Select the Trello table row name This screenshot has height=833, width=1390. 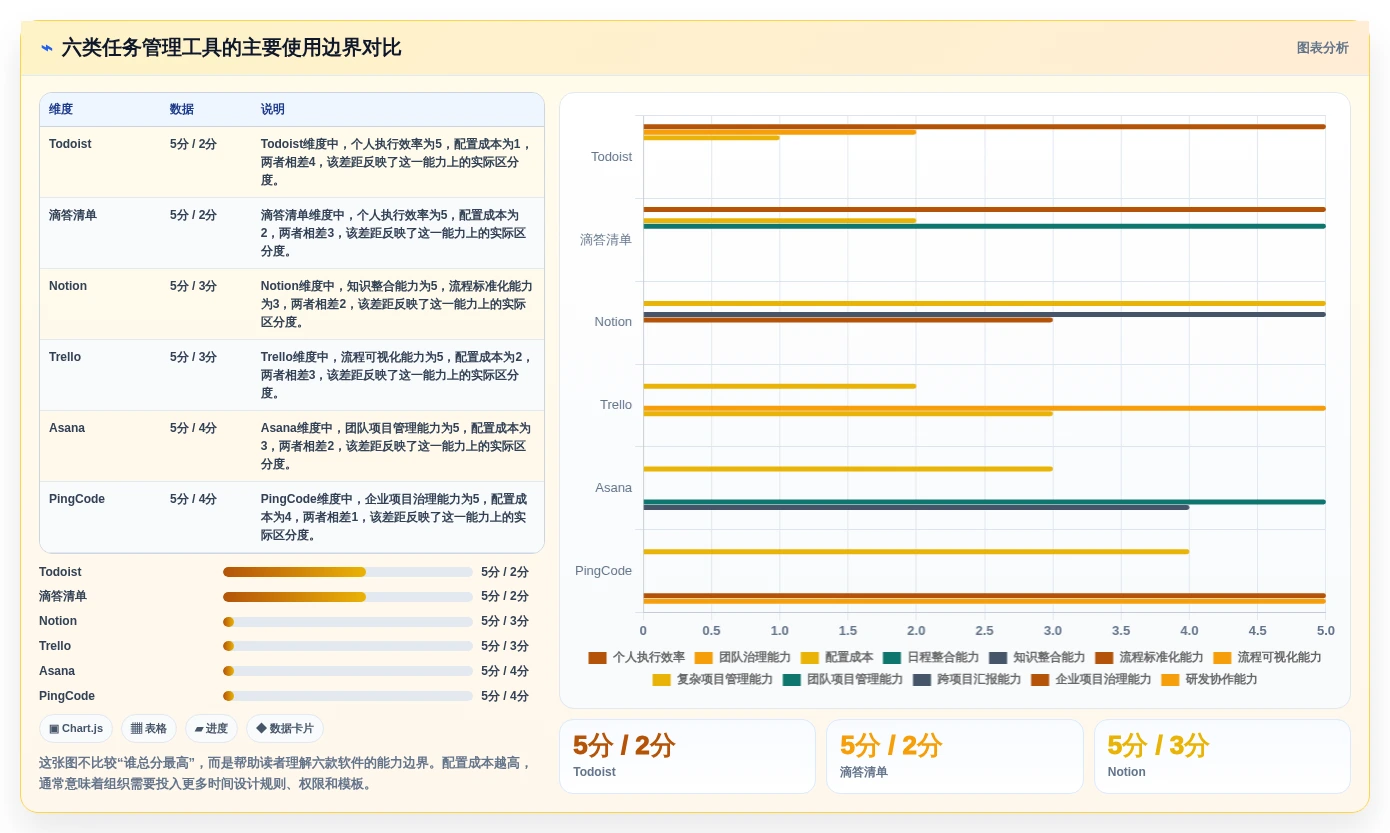point(67,357)
